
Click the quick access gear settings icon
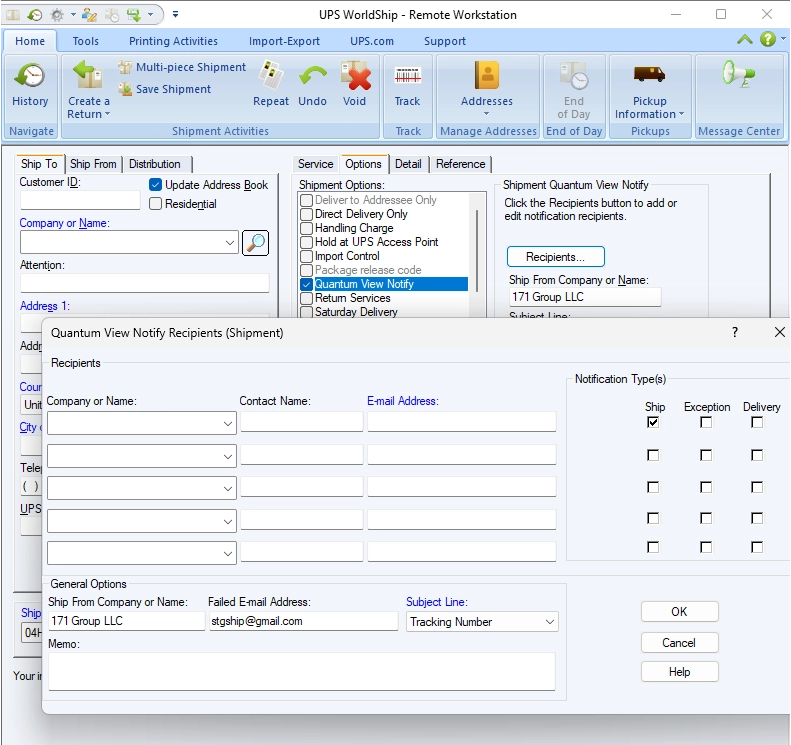coord(57,15)
